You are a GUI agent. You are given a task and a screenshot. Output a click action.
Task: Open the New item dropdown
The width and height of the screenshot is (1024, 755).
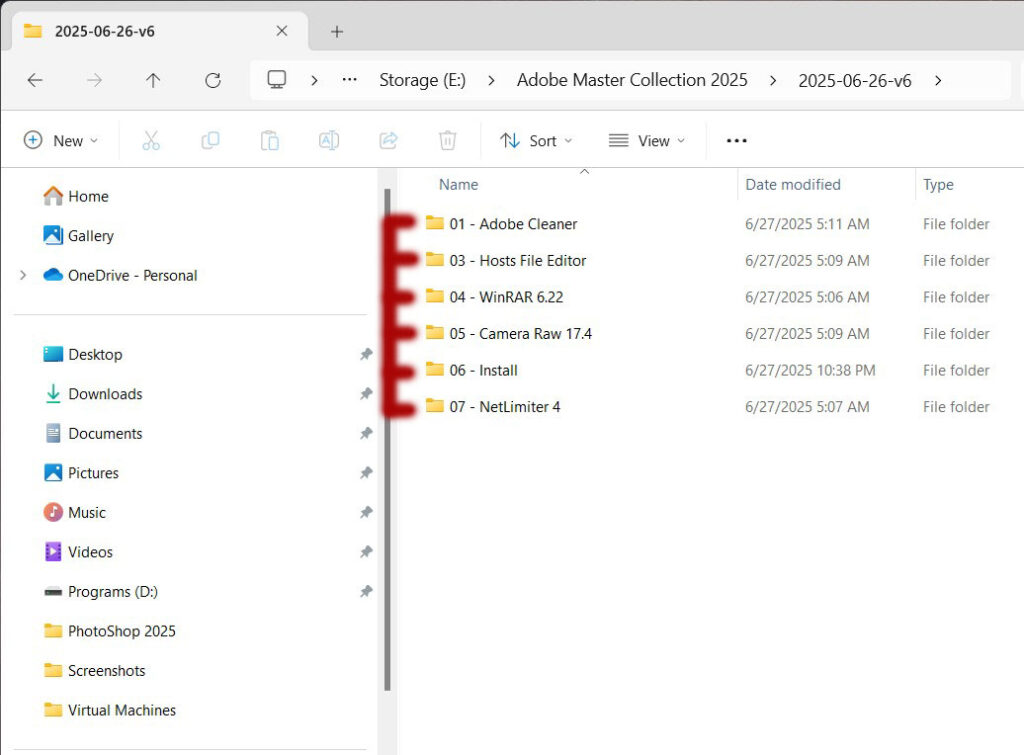pyautogui.click(x=61, y=140)
